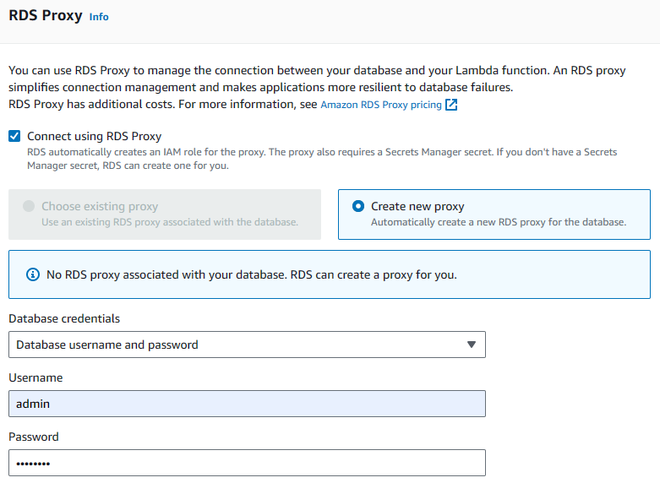Open the Amazon RDS Proxy pricing link
660x483 pixels.
pyautogui.click(x=380, y=104)
